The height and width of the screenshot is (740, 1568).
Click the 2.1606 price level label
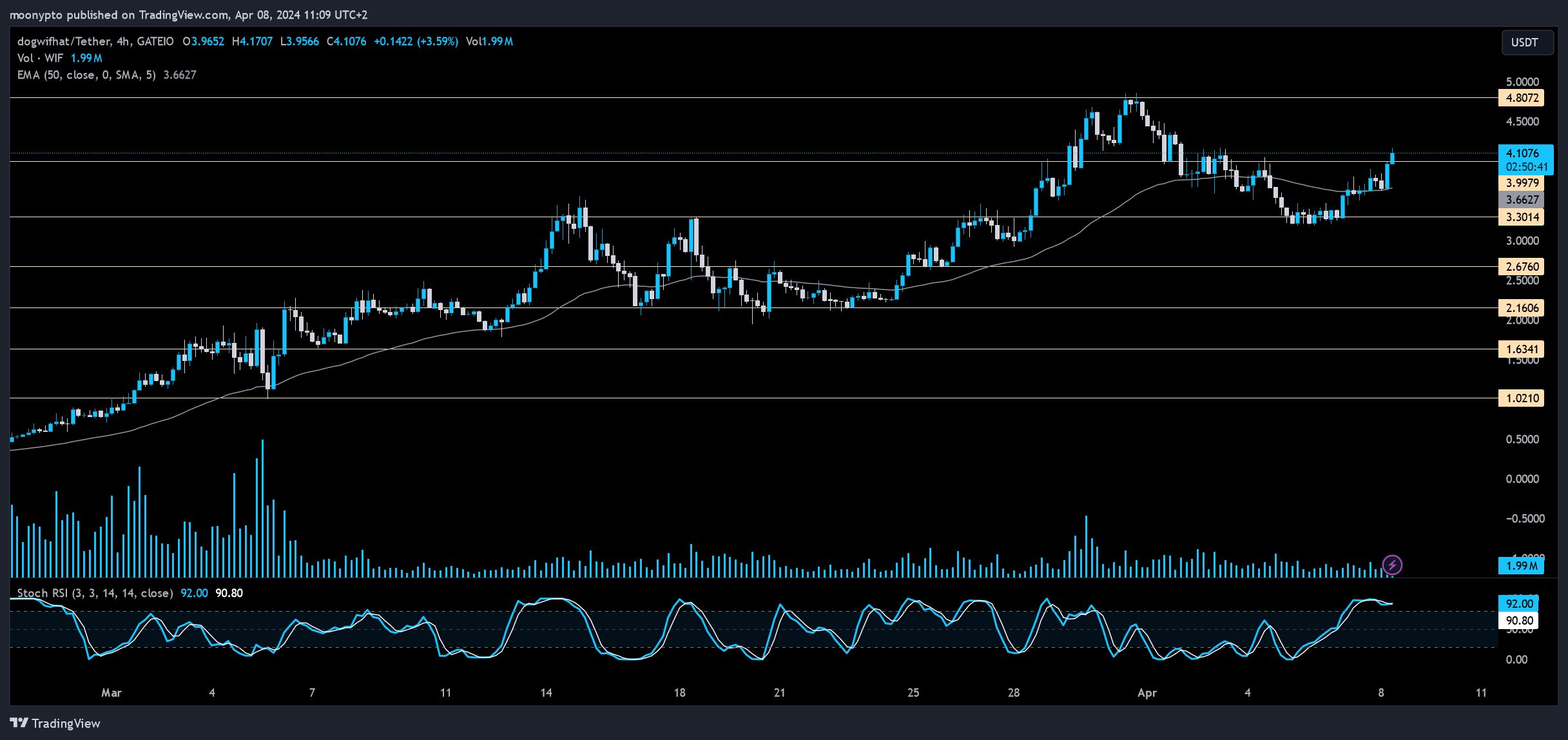(x=1522, y=308)
